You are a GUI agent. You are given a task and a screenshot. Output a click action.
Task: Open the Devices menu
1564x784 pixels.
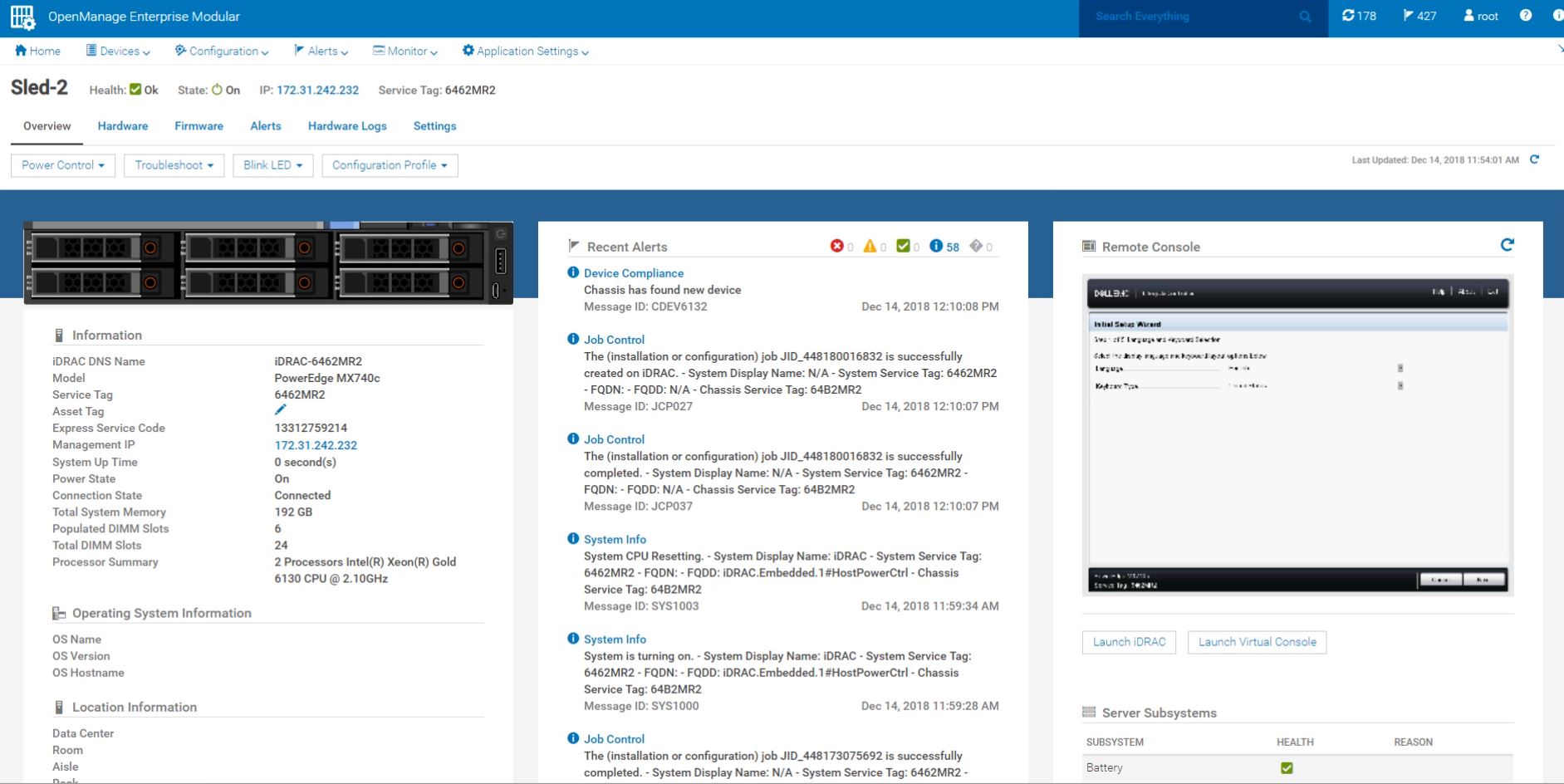click(x=118, y=51)
